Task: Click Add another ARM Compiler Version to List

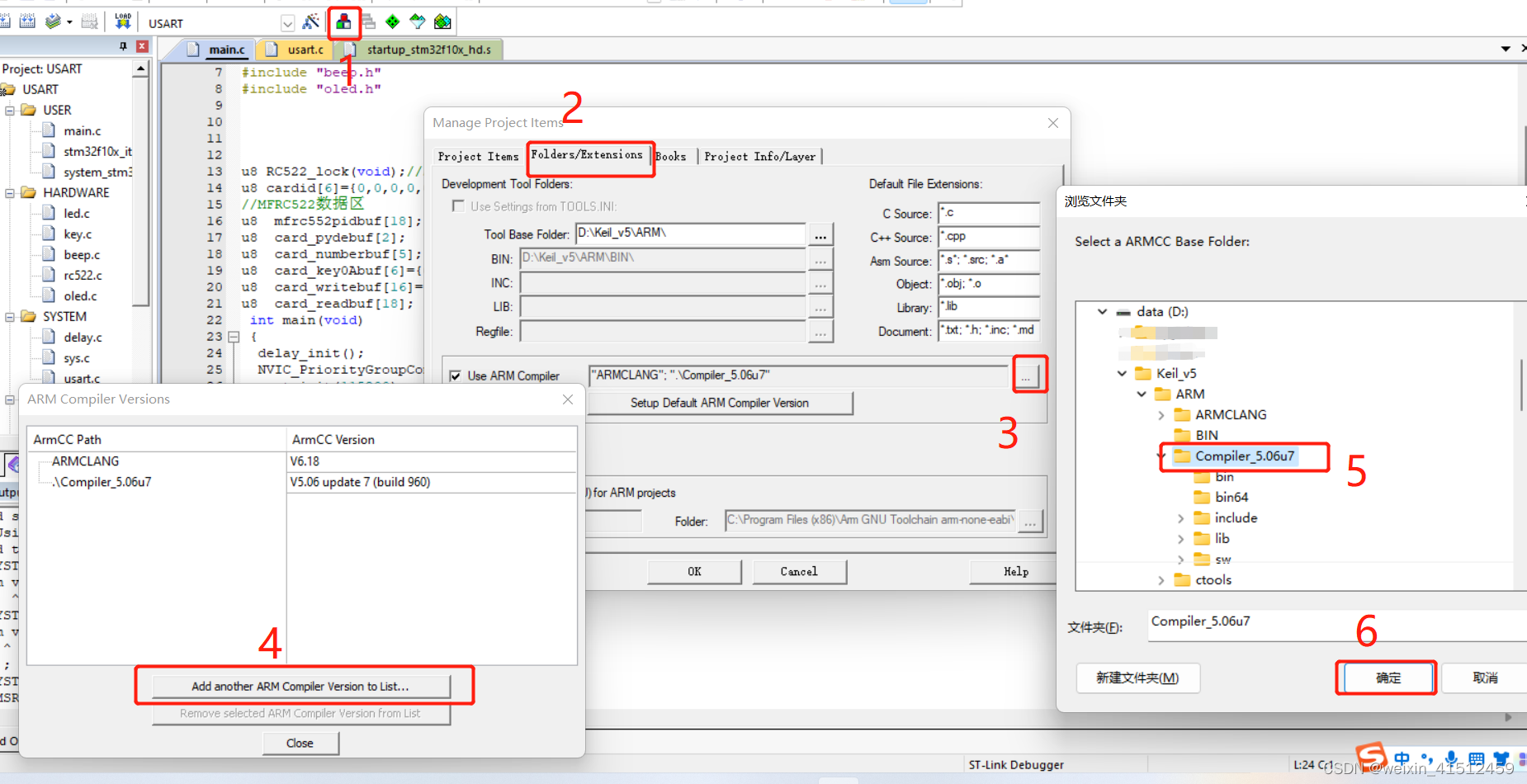Action: pos(301,686)
